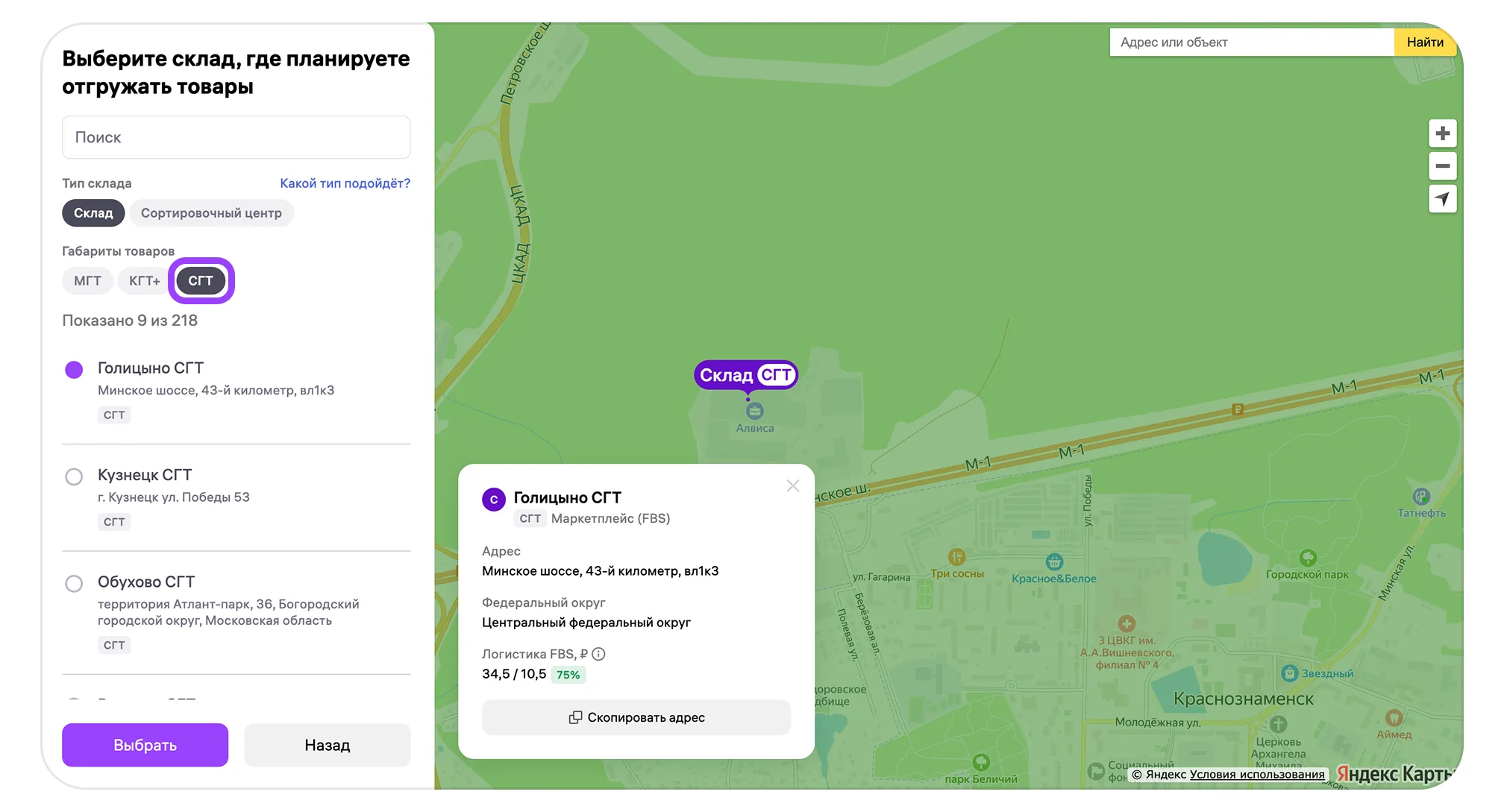This screenshot has height=812, width=1504.
Task: Click the Красное&Белое shop icon on map
Action: (x=1053, y=561)
